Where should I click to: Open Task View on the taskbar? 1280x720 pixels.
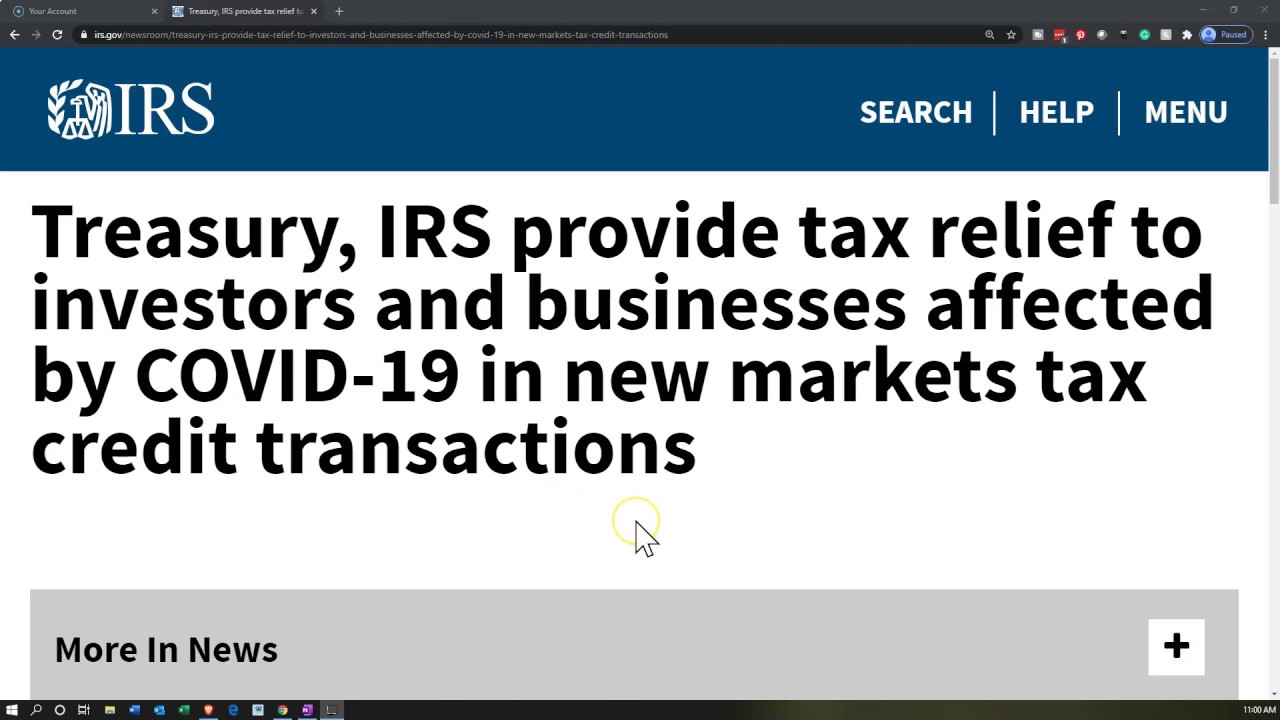click(x=84, y=710)
